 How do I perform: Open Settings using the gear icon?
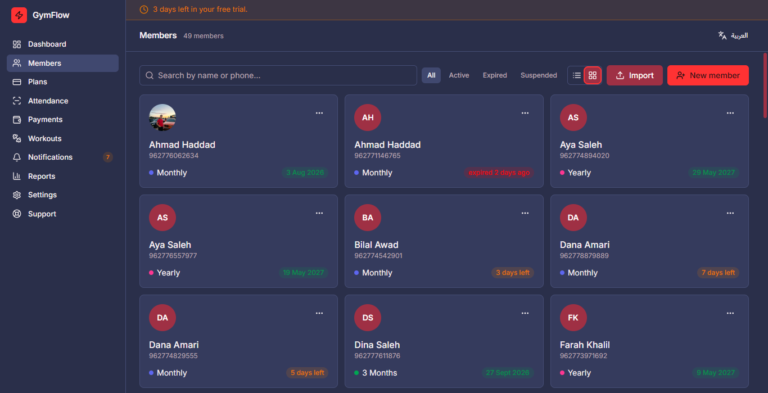17,195
